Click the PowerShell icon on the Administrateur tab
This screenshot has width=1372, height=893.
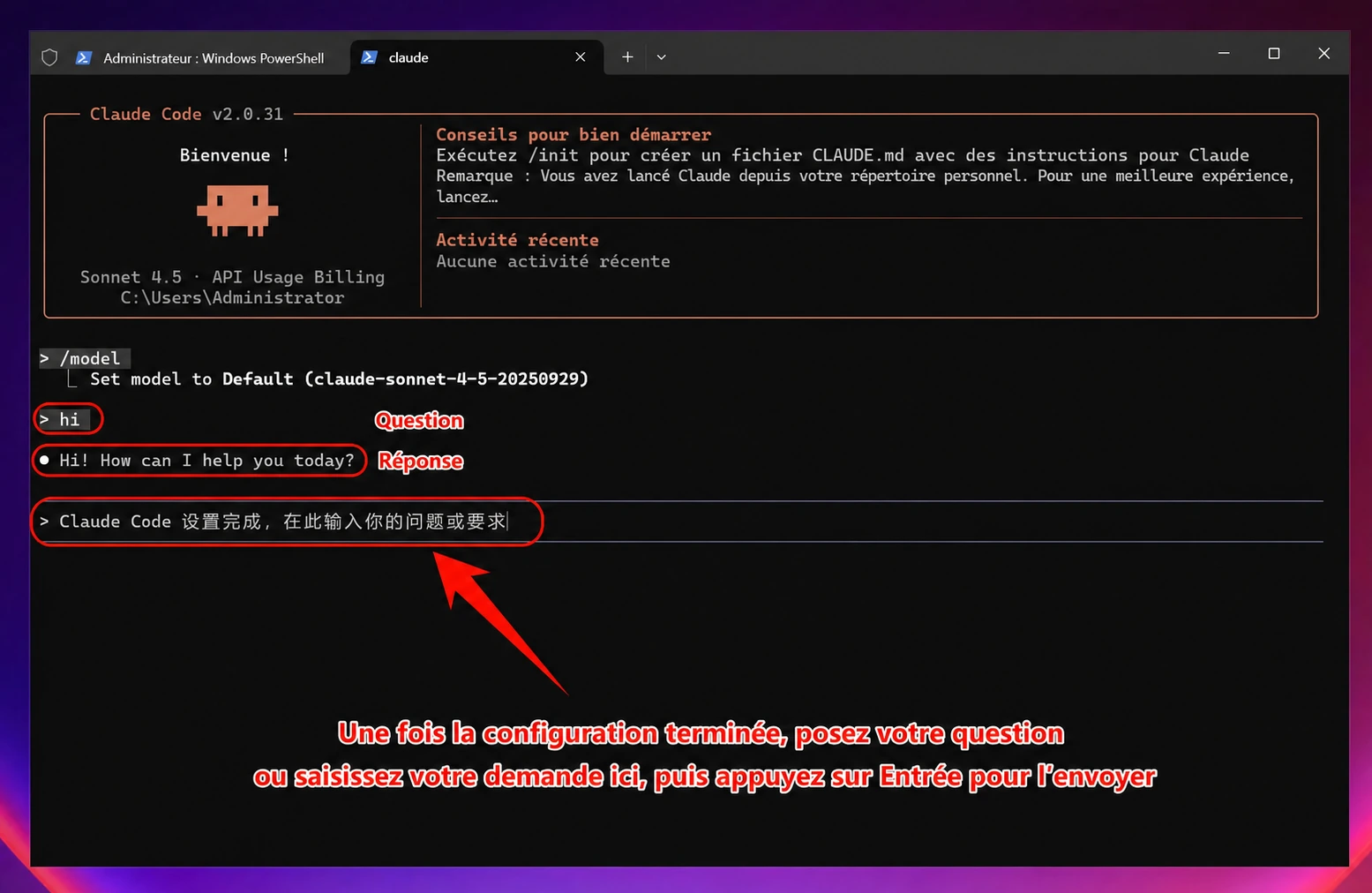(84, 57)
